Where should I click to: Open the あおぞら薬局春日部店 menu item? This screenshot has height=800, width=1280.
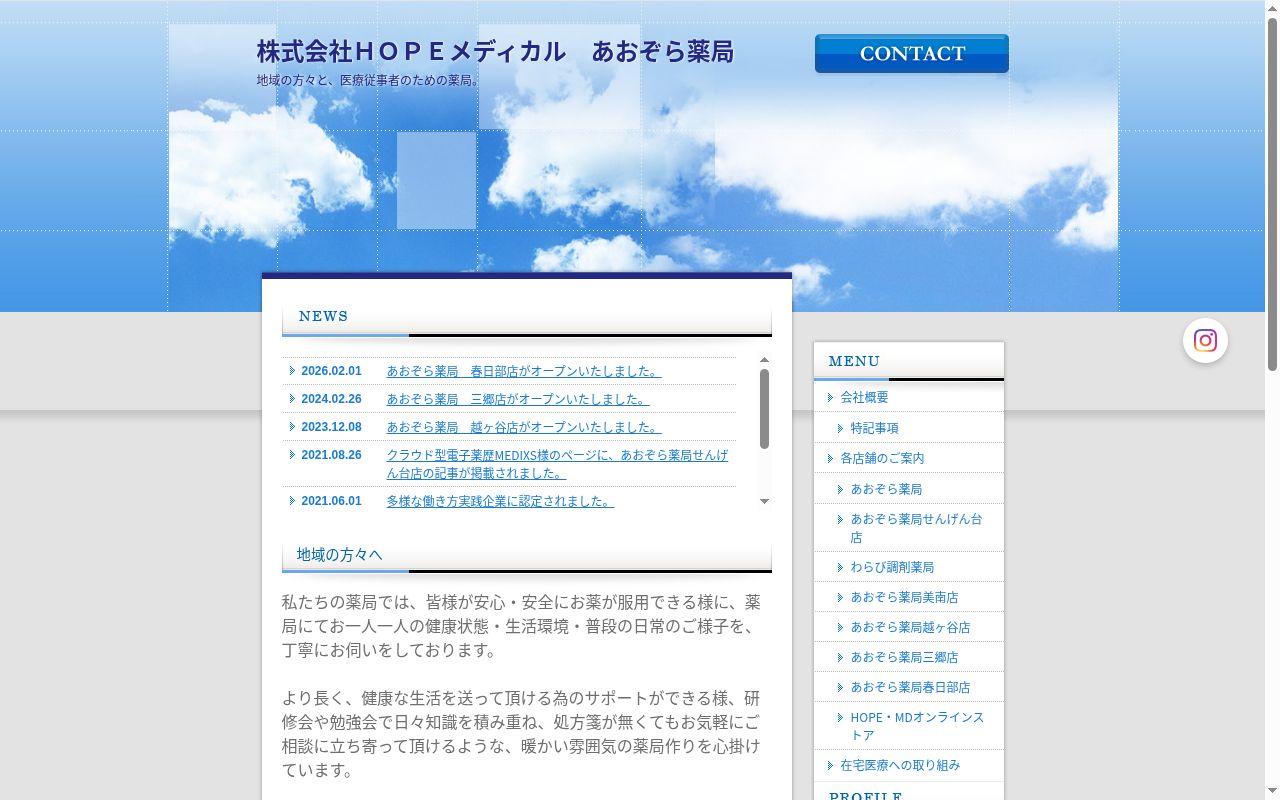pyautogui.click(x=909, y=687)
